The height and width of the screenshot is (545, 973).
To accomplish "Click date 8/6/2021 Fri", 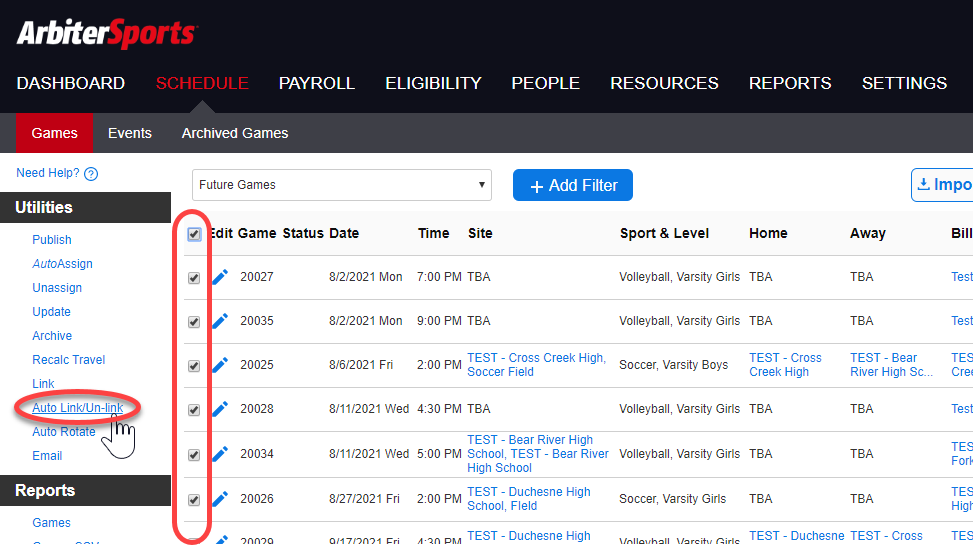I will point(361,365).
